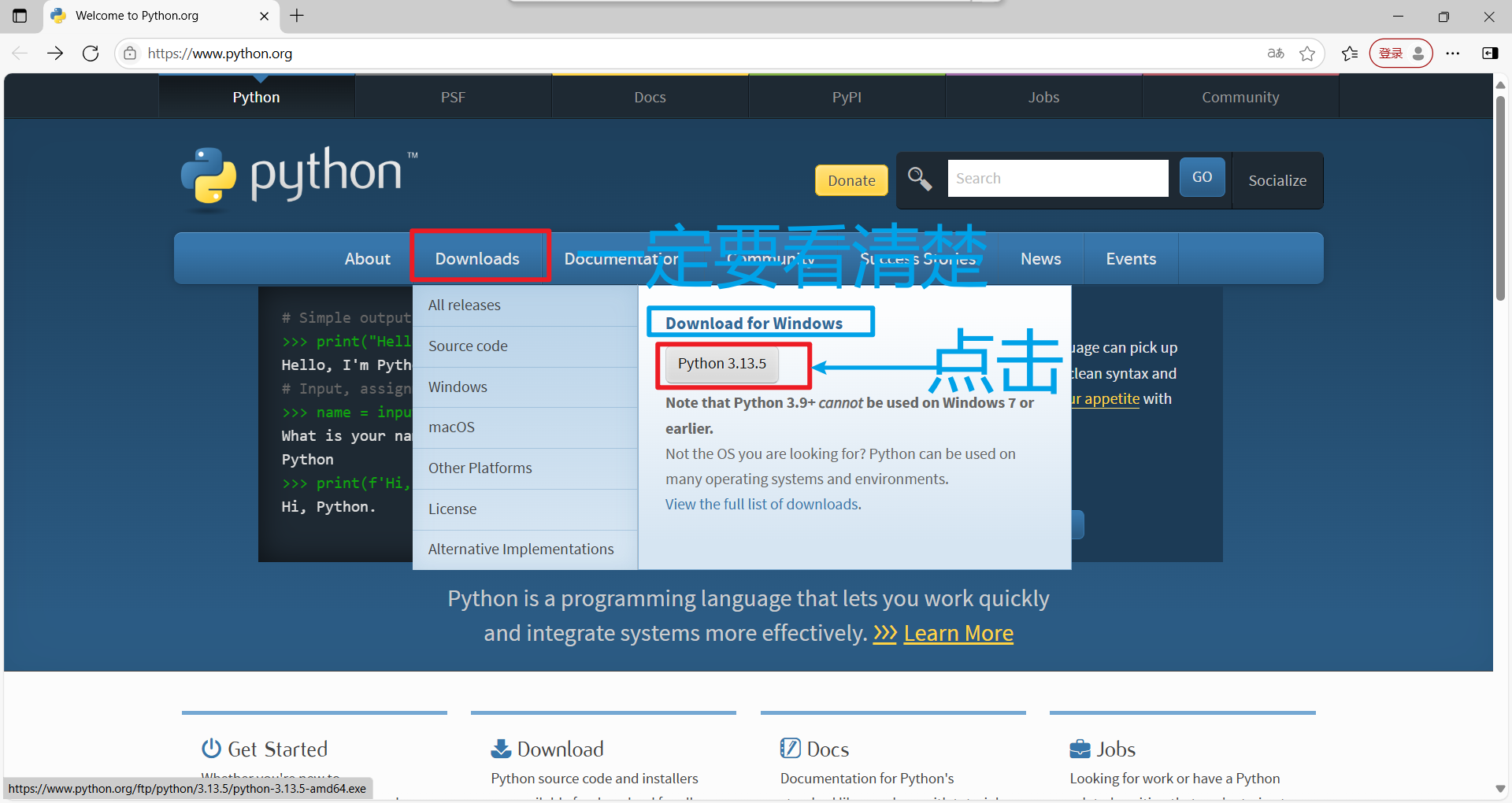
Task: Open the Socialize menu
Action: tap(1277, 180)
